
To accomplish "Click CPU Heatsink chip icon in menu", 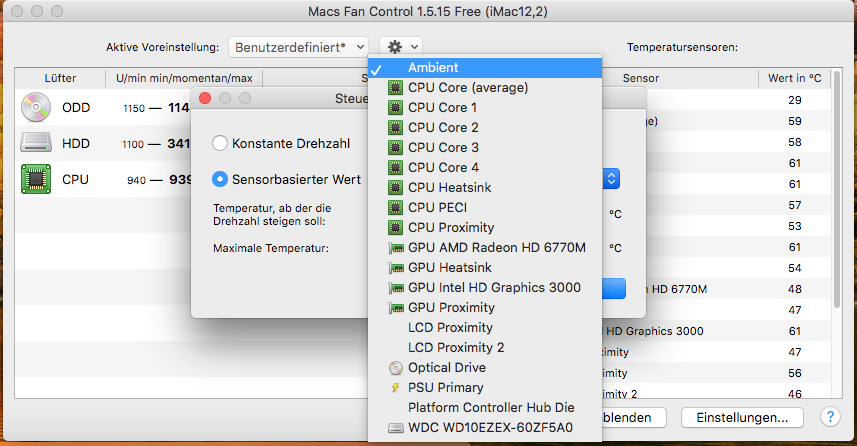I will click(395, 187).
